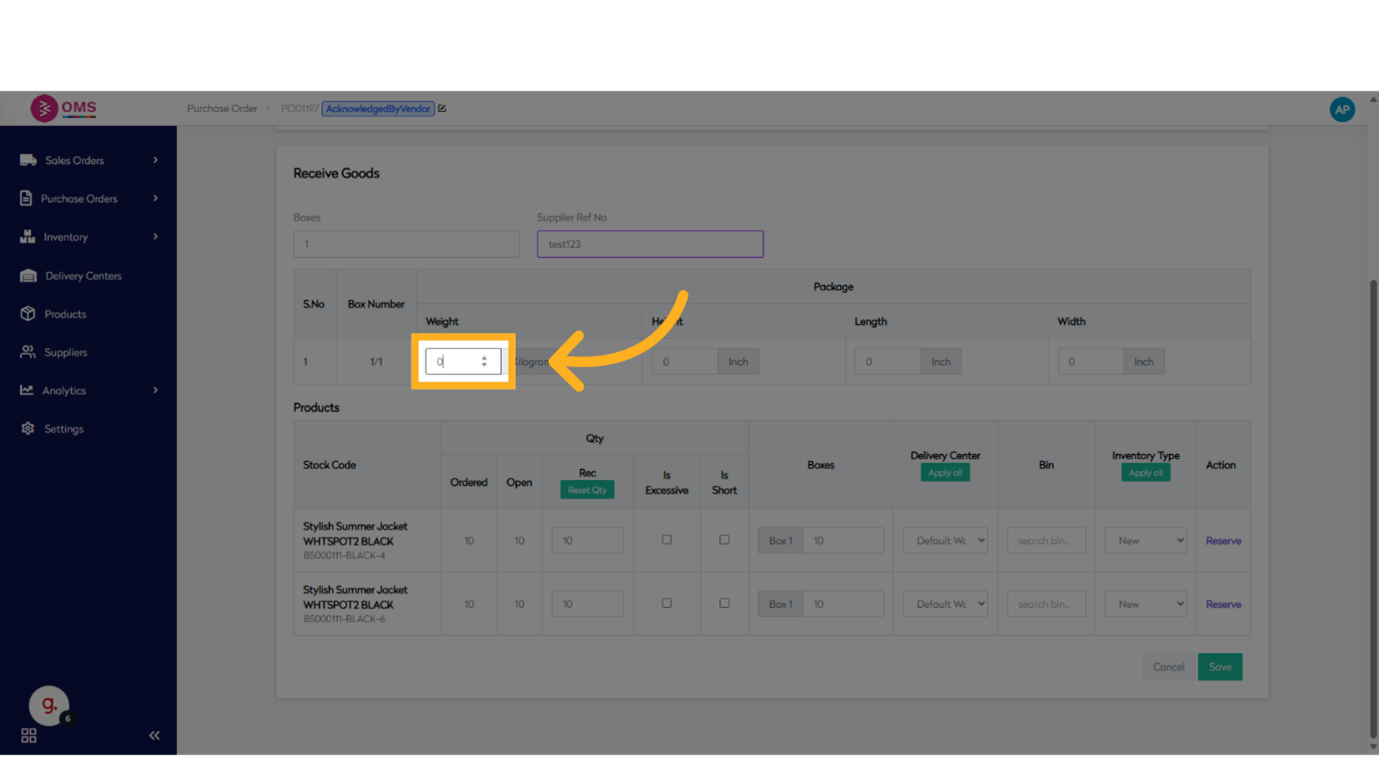Open Settings gear icon in sidebar
Screen dimensions: 1379x776
(x=28, y=429)
